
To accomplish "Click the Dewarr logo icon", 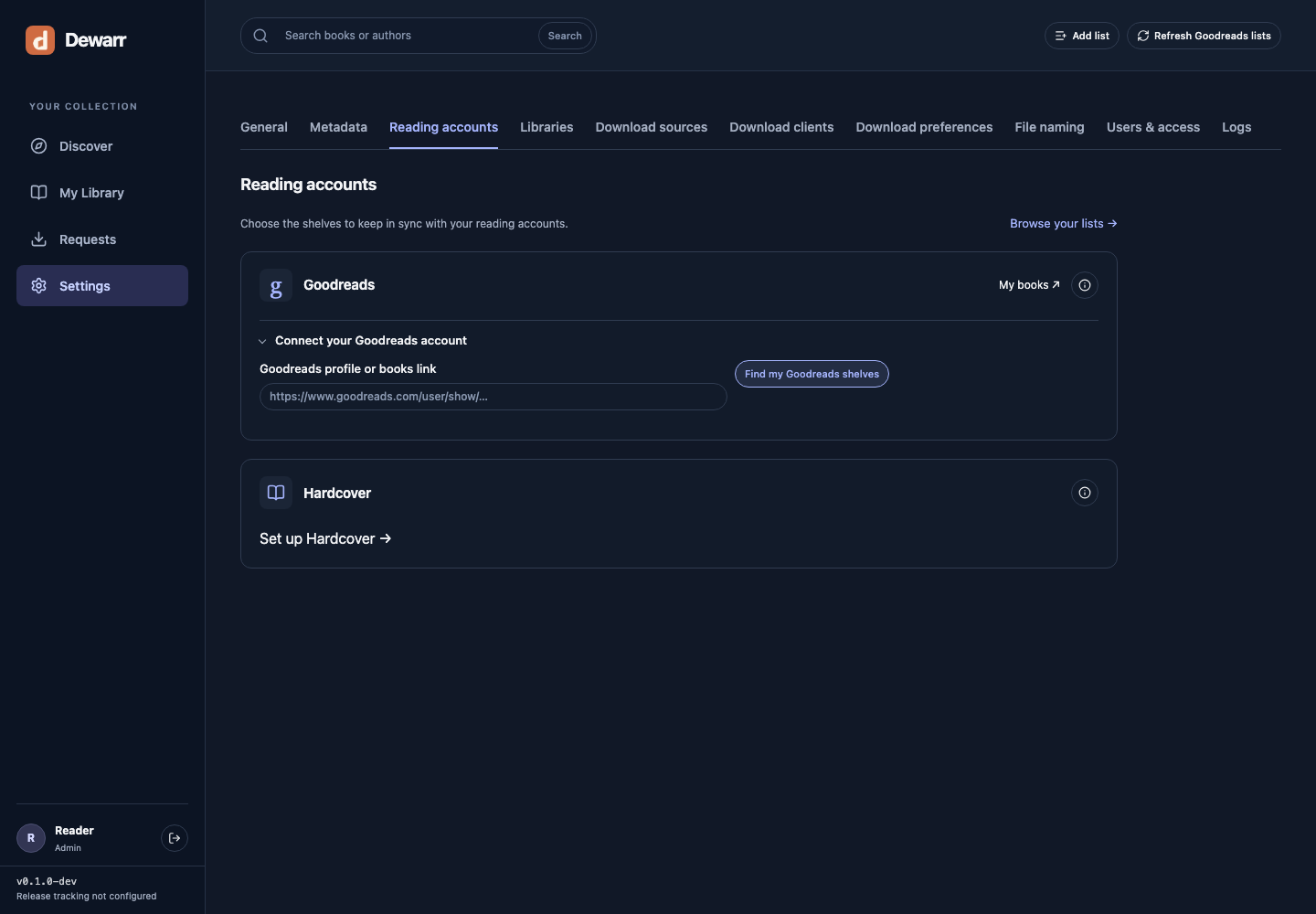I will (x=40, y=40).
